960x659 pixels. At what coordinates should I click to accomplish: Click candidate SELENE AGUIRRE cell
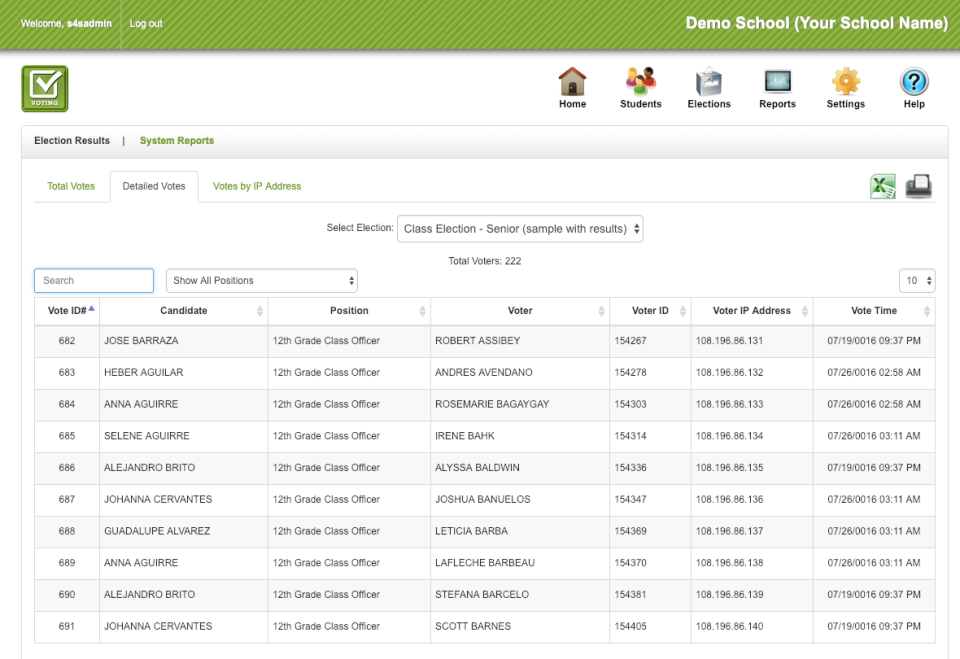(x=183, y=436)
